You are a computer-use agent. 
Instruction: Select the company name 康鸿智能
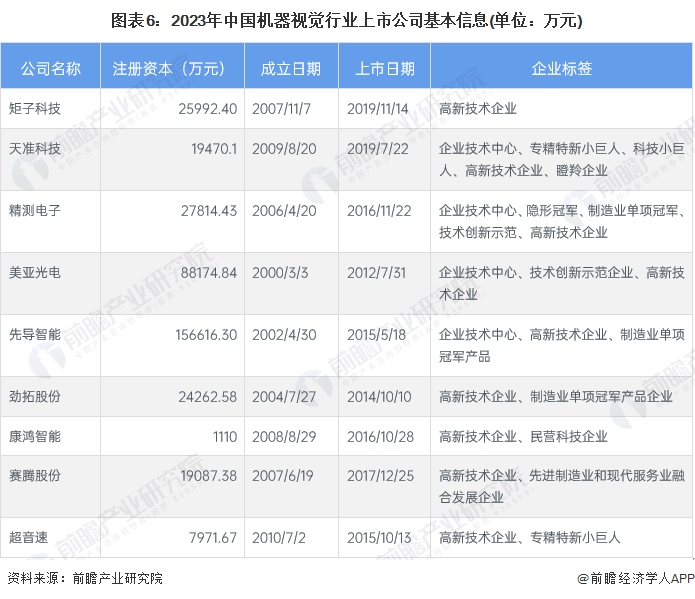35,436
